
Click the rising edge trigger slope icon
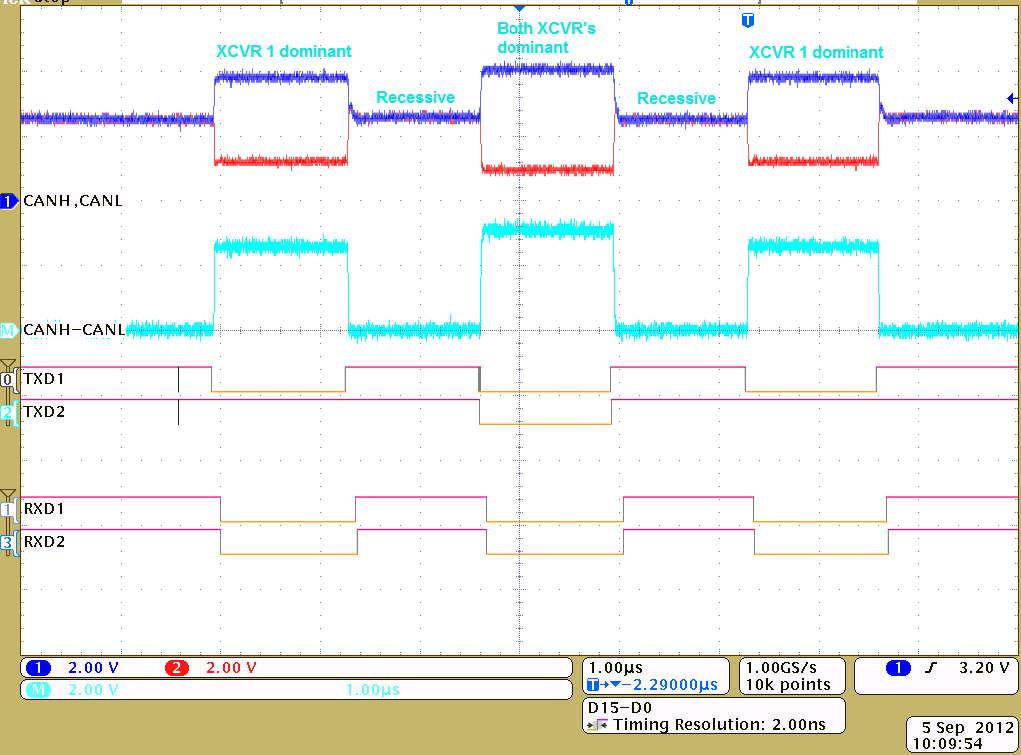pos(932,668)
